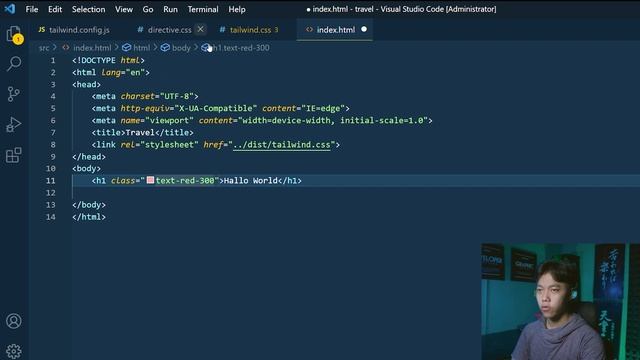This screenshot has width=640, height=360.
Task: Switch to the tailwind.css tab
Action: click(x=249, y=30)
